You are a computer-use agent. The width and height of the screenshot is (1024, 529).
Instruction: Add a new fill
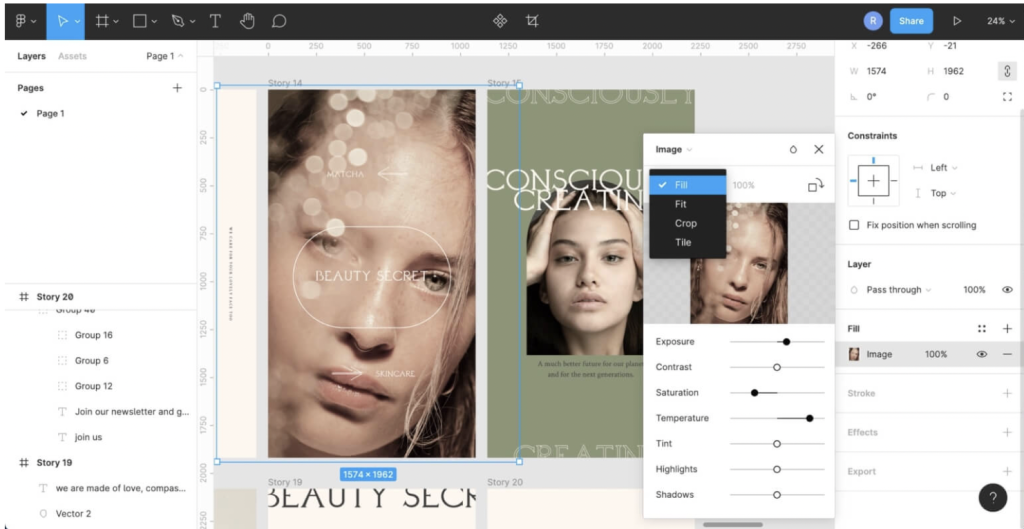[1007, 329]
